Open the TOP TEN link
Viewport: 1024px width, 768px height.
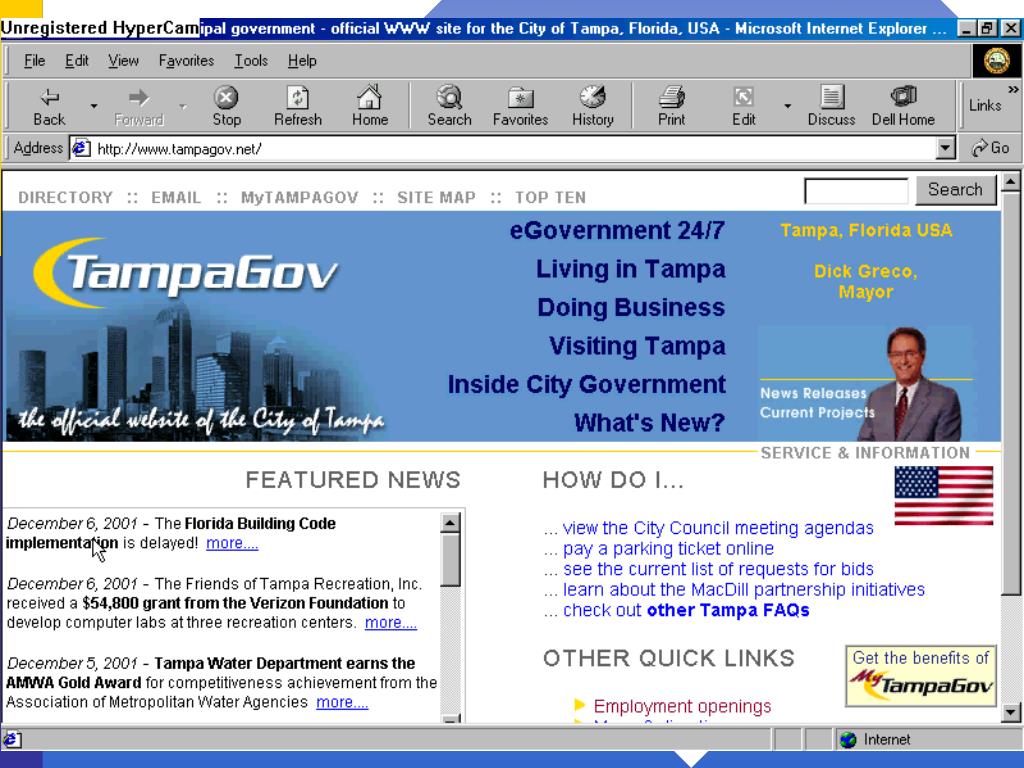click(x=550, y=197)
